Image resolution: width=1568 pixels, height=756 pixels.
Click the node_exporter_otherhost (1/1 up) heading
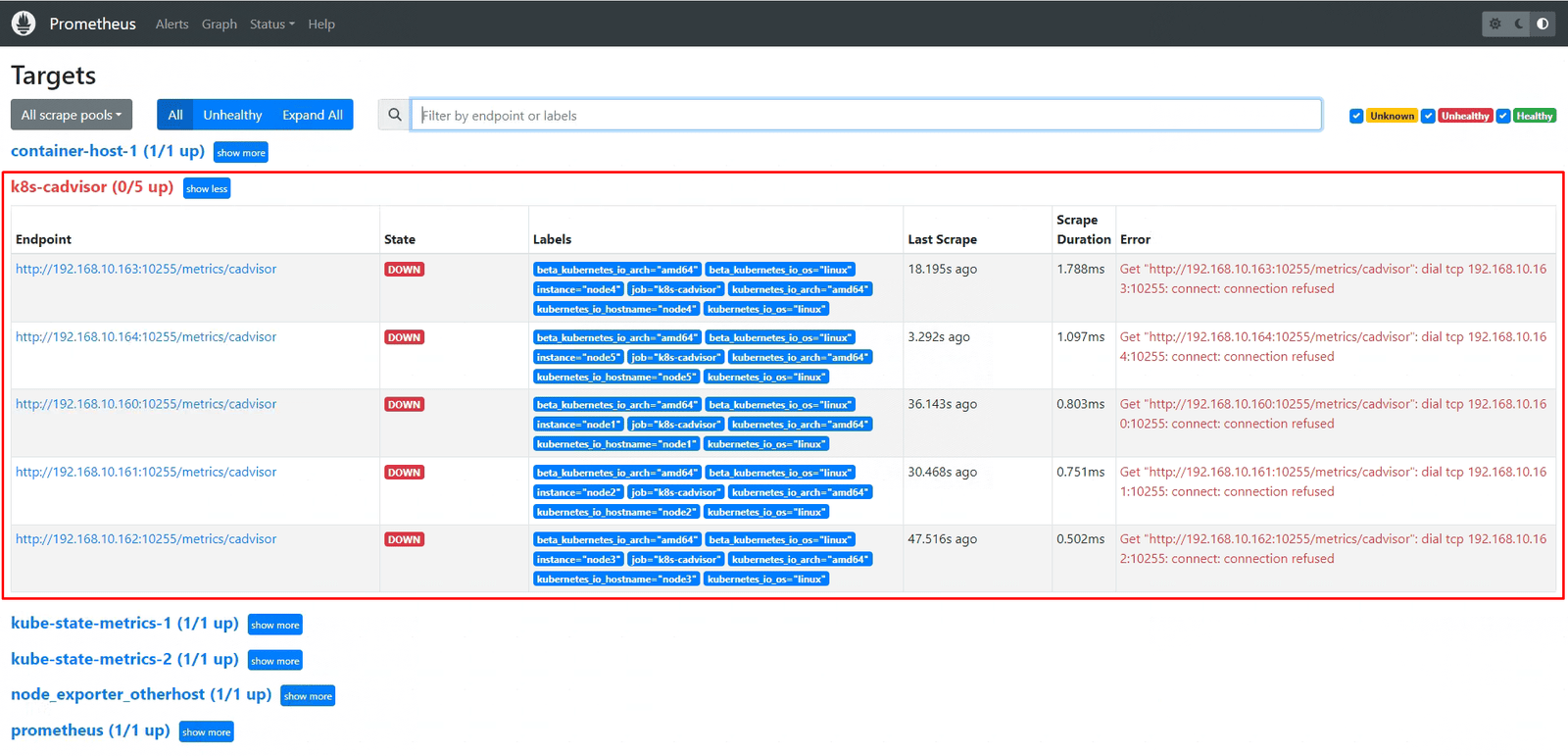pos(141,694)
